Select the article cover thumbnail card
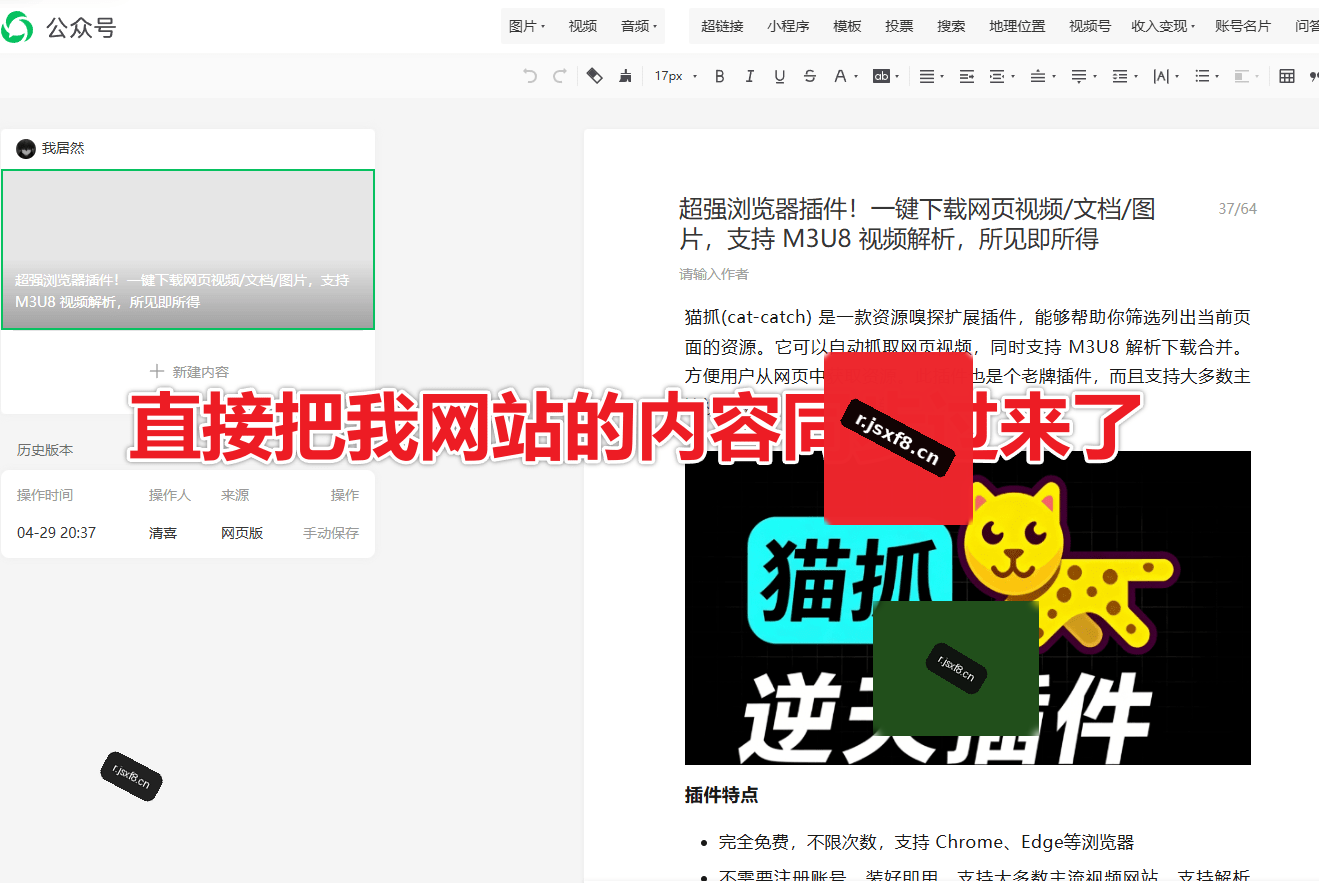Viewport: 1319px width, 883px height. [188, 249]
